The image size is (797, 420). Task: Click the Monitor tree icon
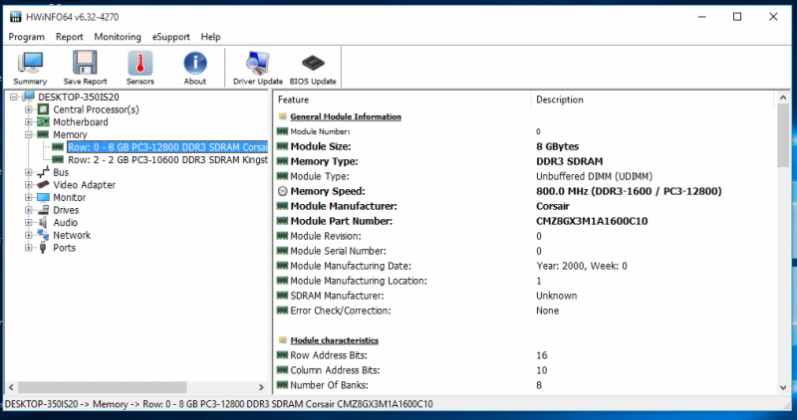44,197
